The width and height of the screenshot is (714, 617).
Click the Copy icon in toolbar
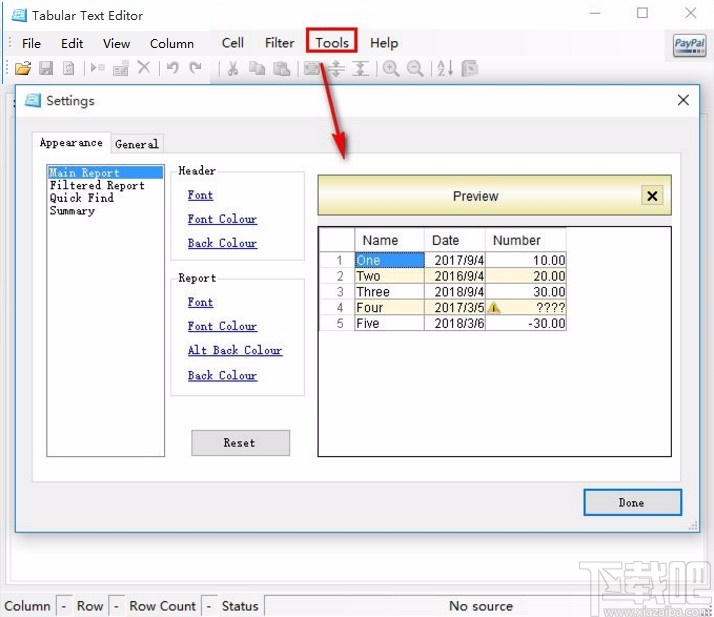[257, 69]
